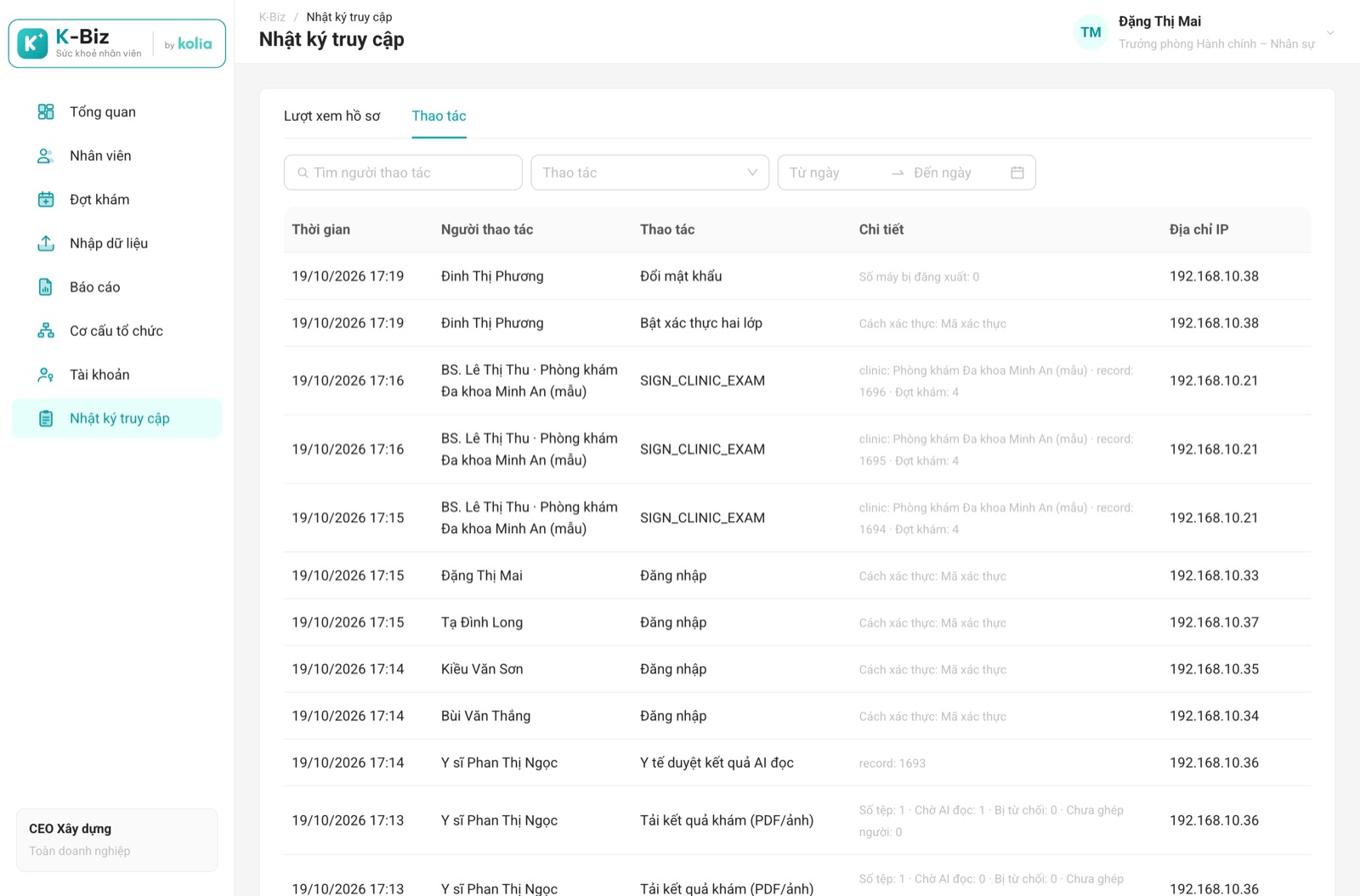Go to Báo cáo menu item
The image size is (1360, 896).
pyautogui.click(x=117, y=286)
